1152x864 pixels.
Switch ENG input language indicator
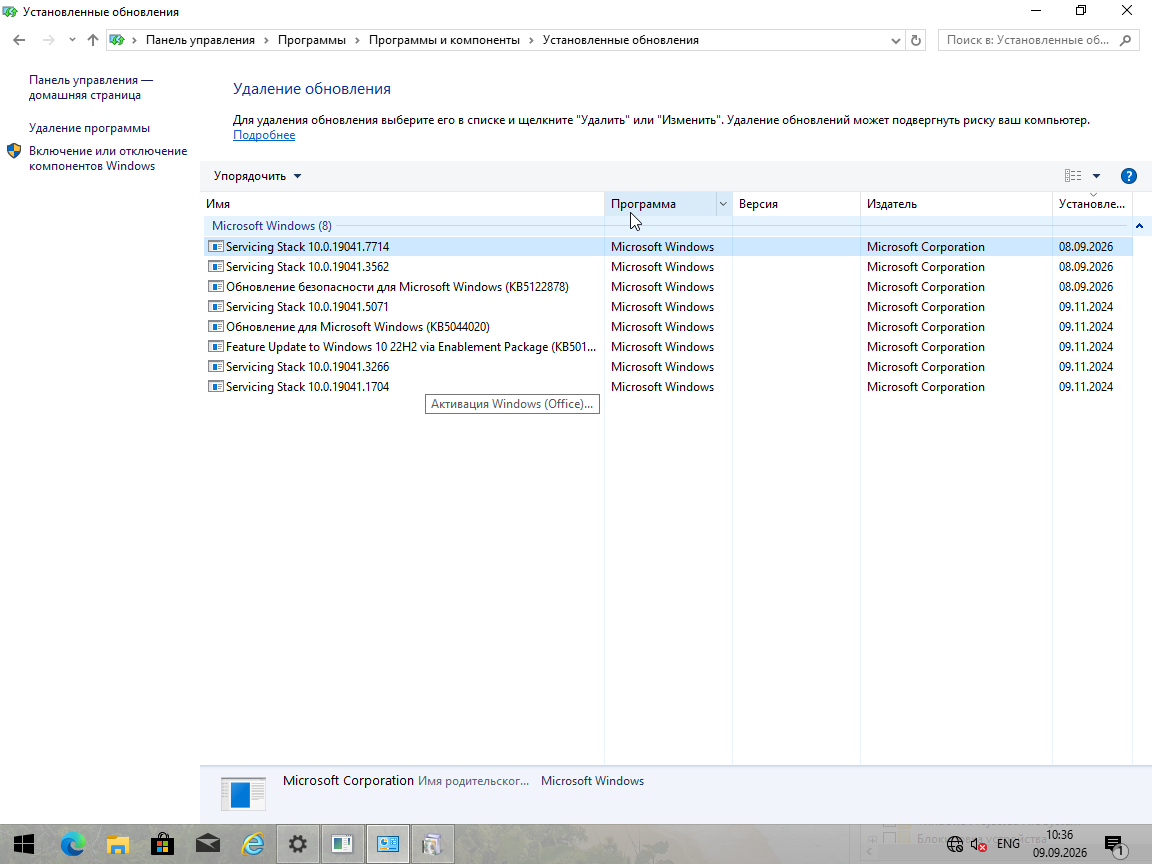[x=1008, y=844]
